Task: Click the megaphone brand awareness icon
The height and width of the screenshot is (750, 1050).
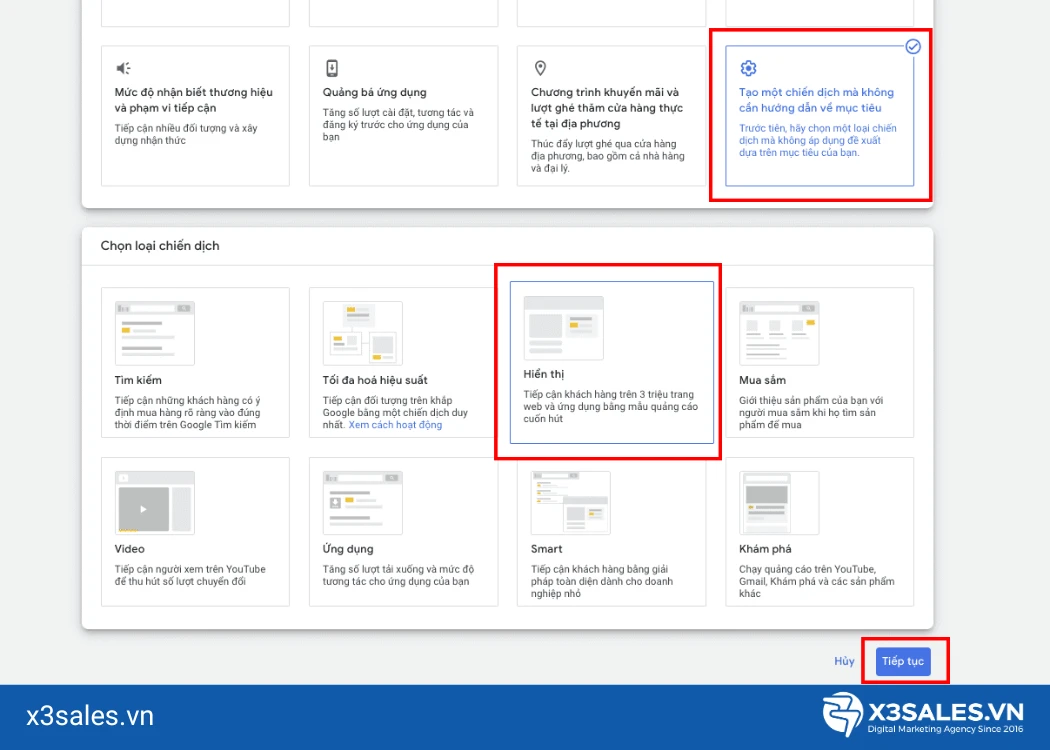Action: pos(123,68)
